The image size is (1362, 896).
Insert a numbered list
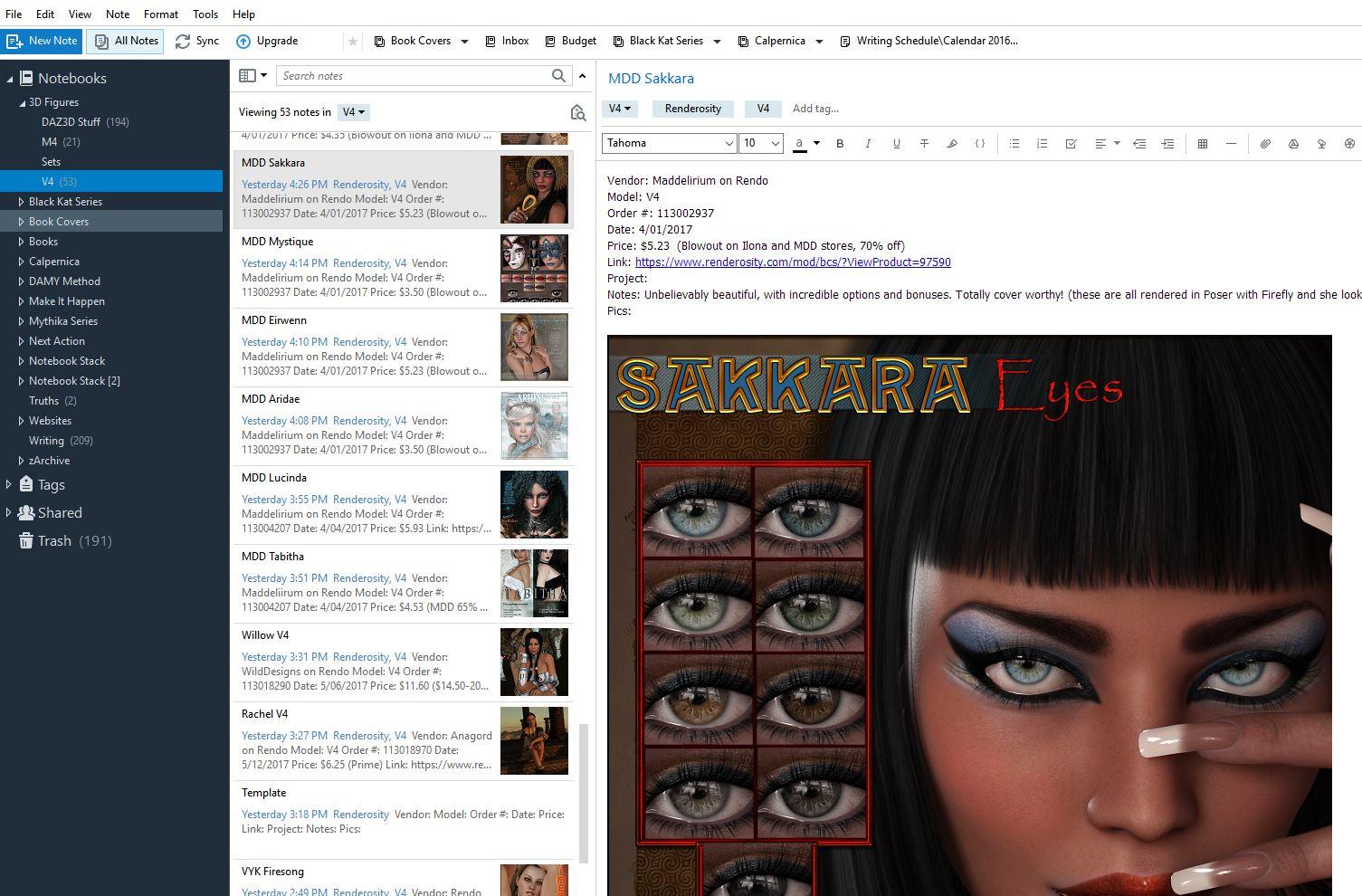tap(1043, 143)
